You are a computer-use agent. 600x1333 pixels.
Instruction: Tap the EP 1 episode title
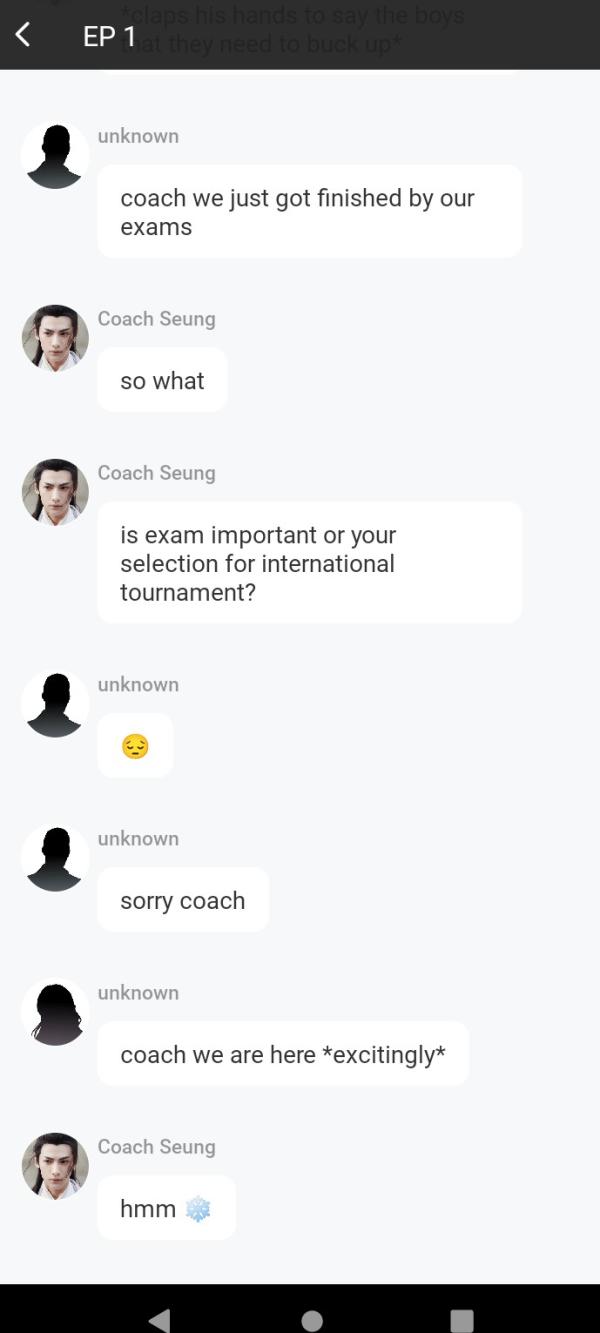click(x=110, y=37)
